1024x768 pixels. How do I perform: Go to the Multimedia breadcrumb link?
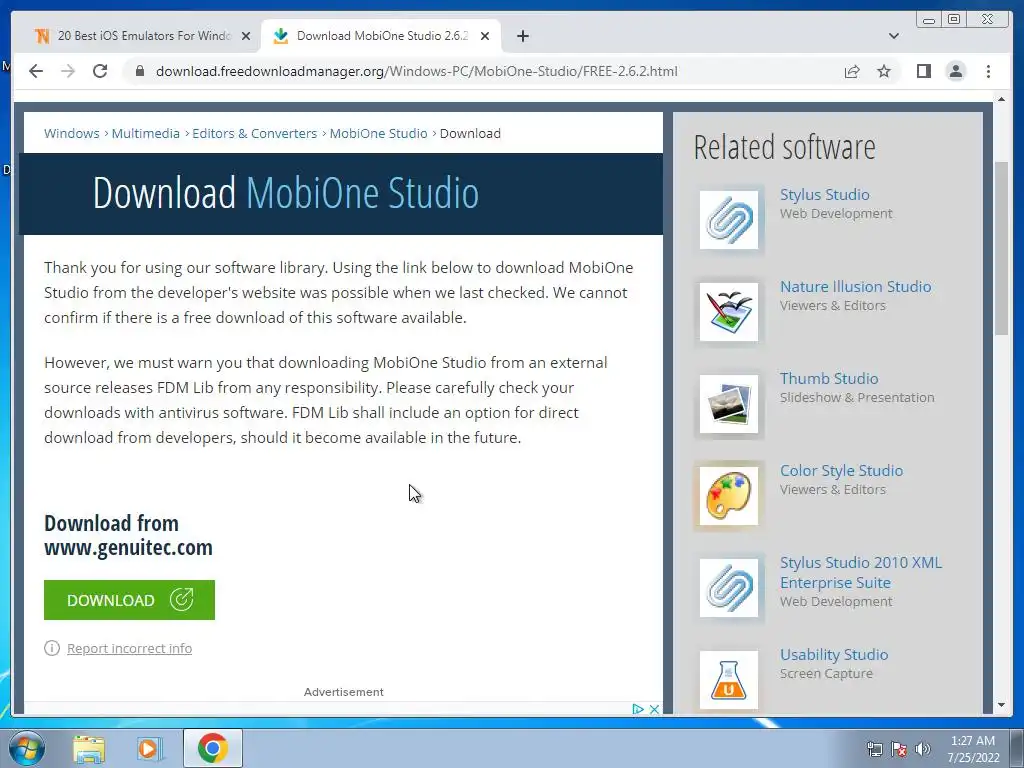coord(146,133)
